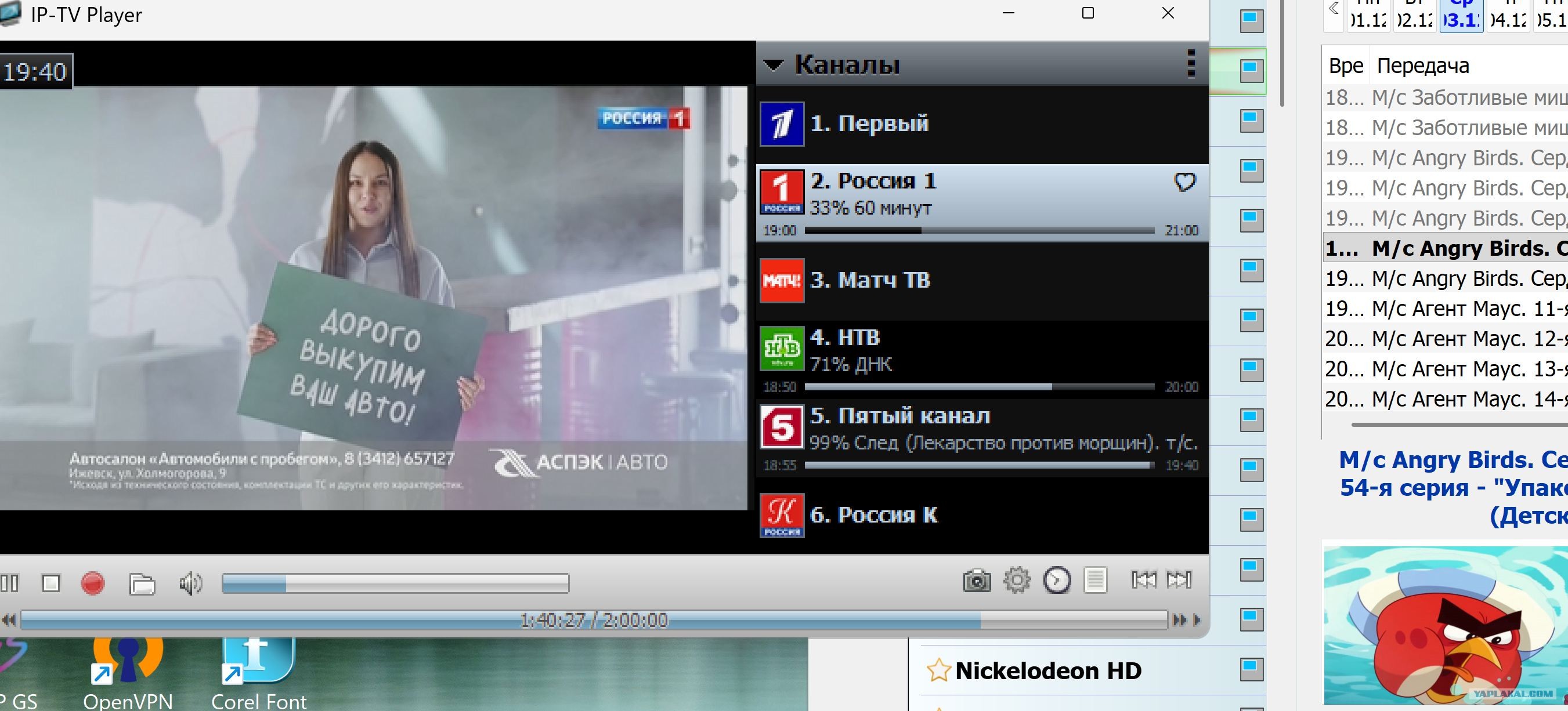Viewport: 1568px width, 711px height.
Task: Click the Матч ТВ channel logo
Action: tap(782, 280)
